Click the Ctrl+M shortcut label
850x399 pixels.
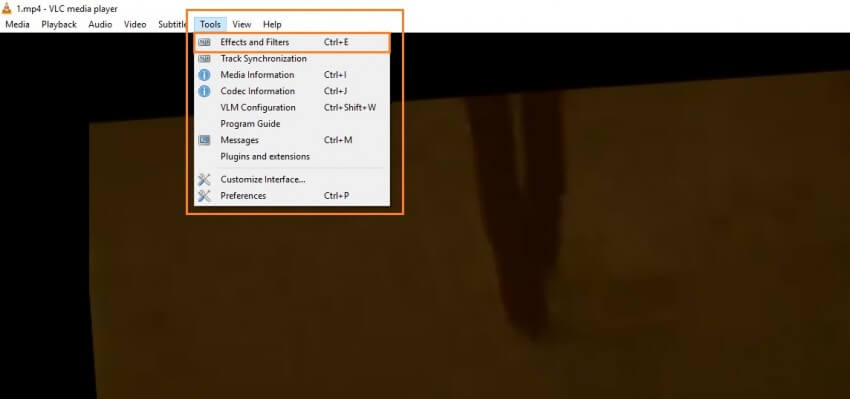coord(338,140)
